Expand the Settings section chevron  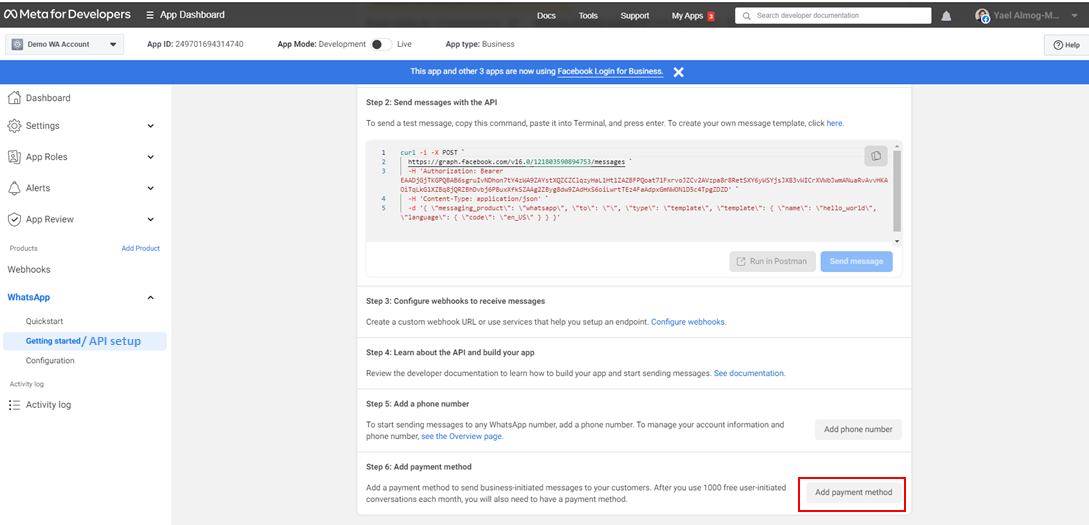151,126
